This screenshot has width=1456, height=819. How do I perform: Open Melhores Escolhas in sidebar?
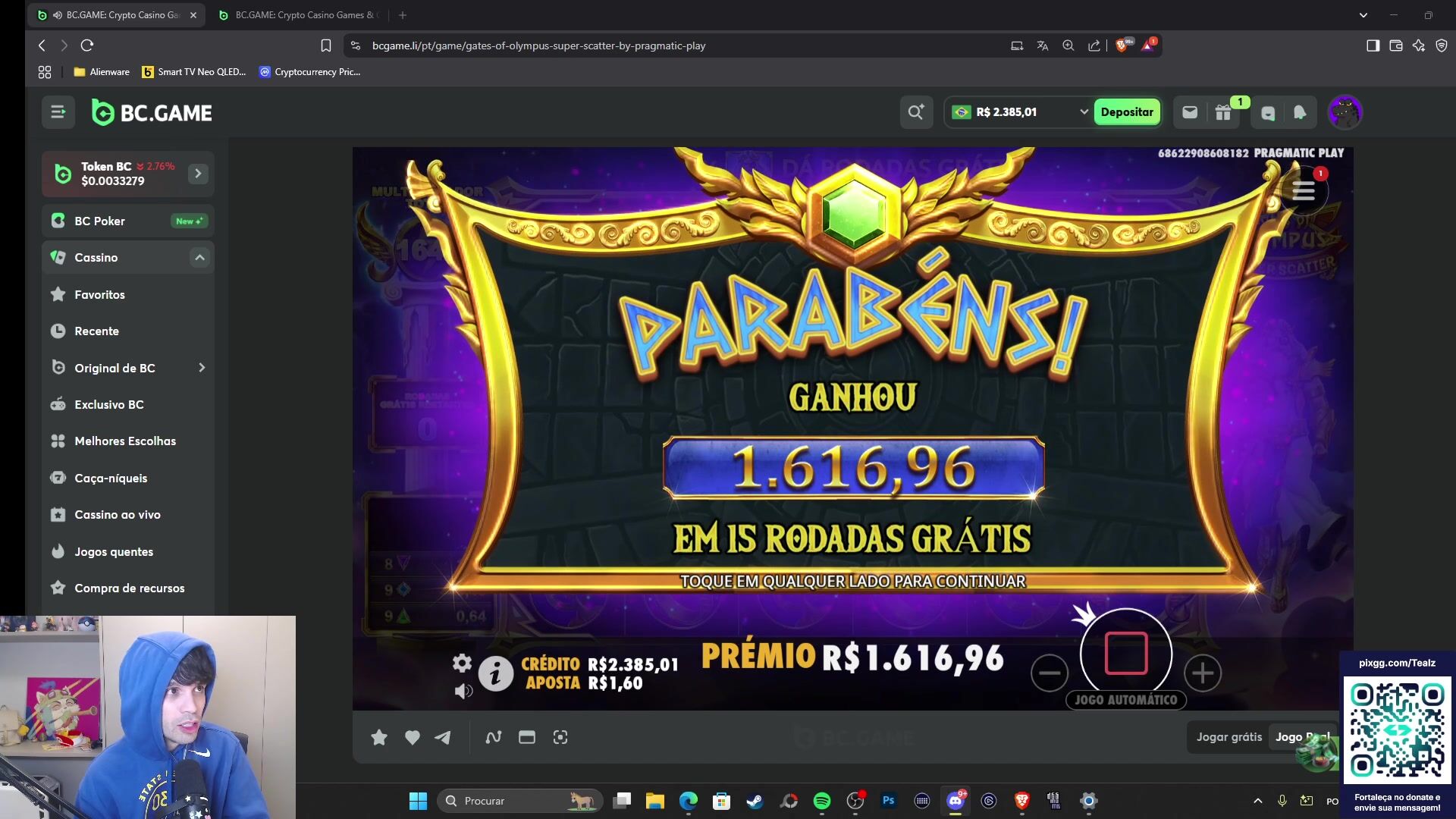pos(128,441)
